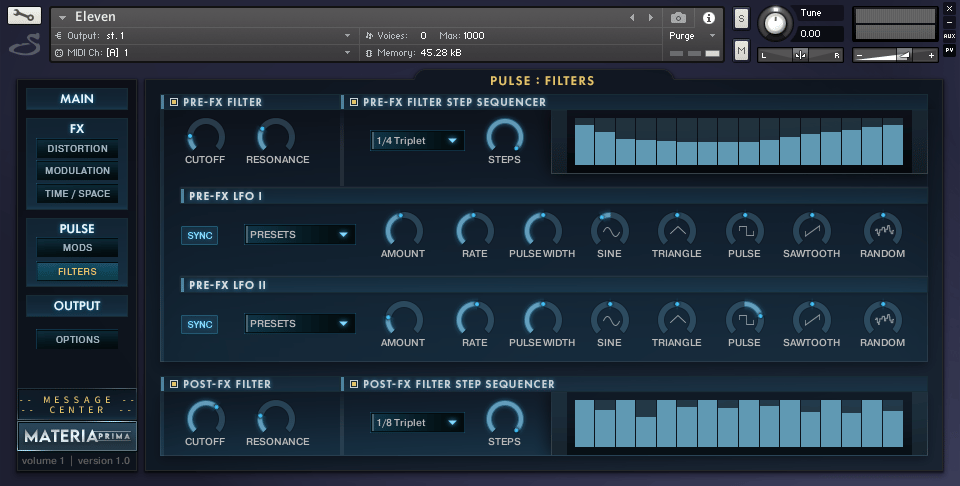Click the Pre-FX sequencer Steps knob
This screenshot has height=486, width=960.
point(504,136)
